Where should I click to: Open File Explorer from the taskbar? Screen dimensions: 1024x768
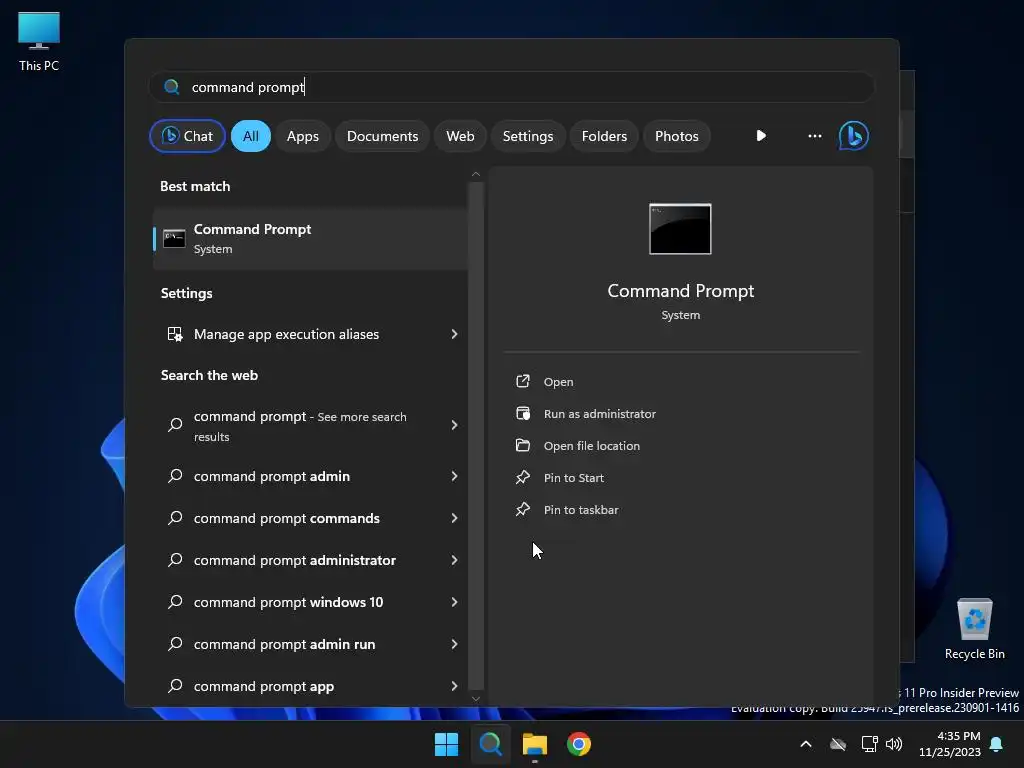point(534,744)
